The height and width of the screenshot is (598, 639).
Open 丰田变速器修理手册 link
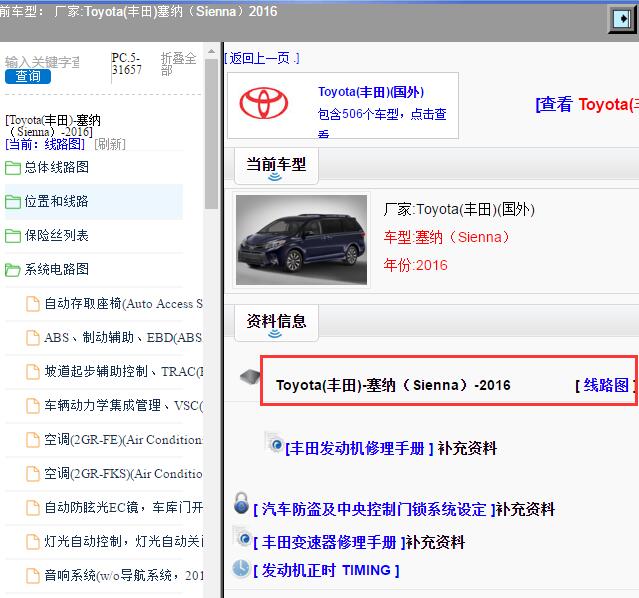tap(329, 543)
